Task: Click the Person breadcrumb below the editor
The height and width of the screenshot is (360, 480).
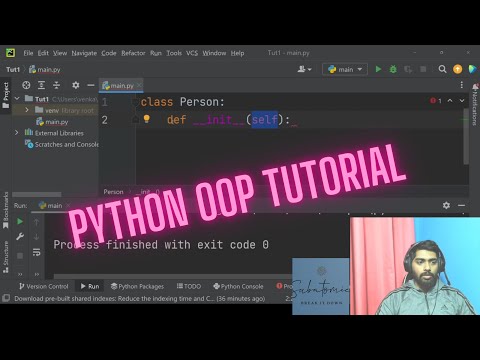Action: 113,192
